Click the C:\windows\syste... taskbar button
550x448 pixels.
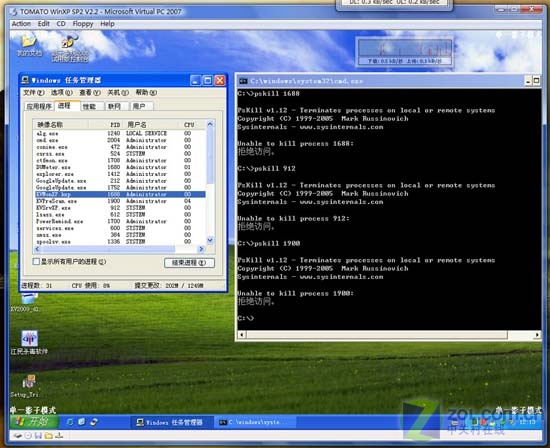coord(256,422)
